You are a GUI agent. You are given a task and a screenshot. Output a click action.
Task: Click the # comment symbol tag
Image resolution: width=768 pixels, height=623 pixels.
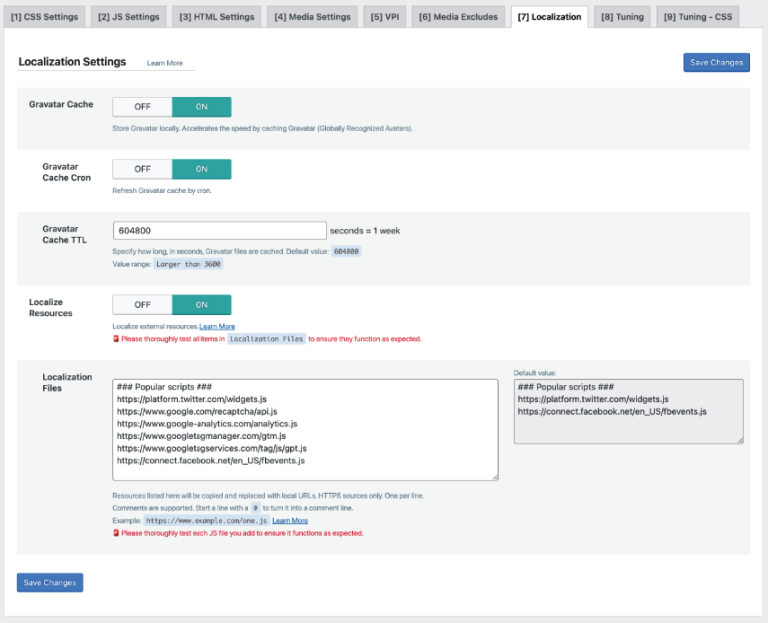coord(255,508)
